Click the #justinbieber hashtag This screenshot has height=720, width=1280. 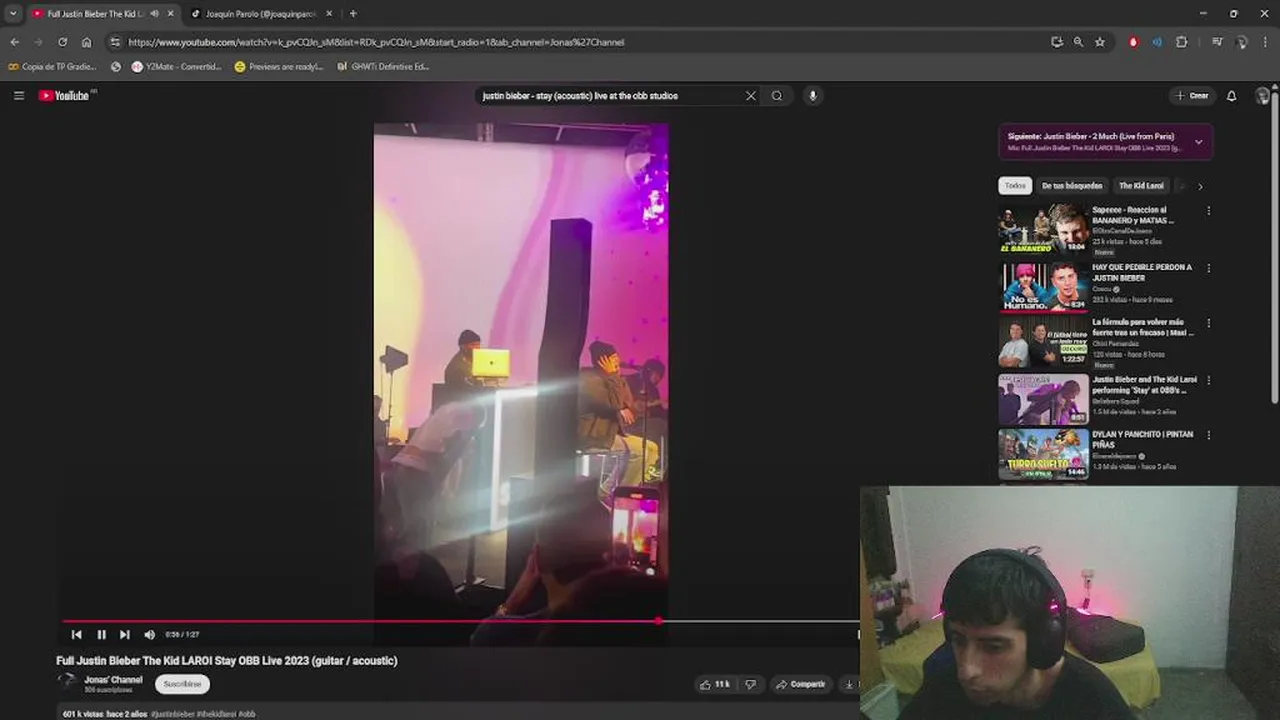coord(173,714)
